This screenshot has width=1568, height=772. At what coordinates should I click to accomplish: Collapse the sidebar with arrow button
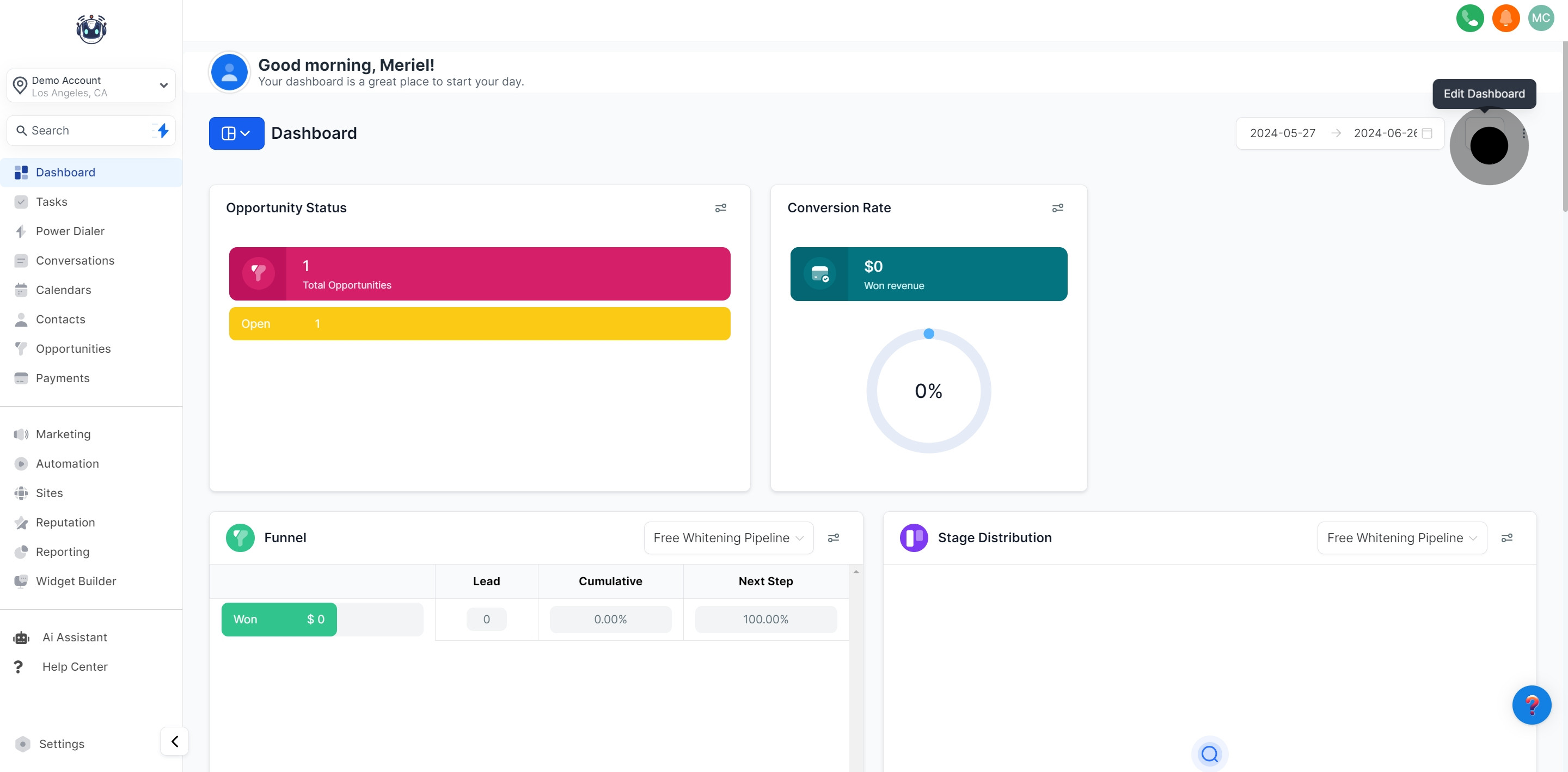pyautogui.click(x=175, y=741)
